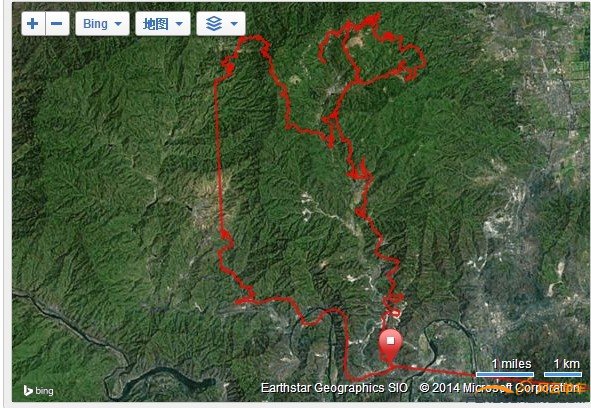Click the red track line right of the pin
This screenshot has width=591, height=408.
(x=433, y=370)
